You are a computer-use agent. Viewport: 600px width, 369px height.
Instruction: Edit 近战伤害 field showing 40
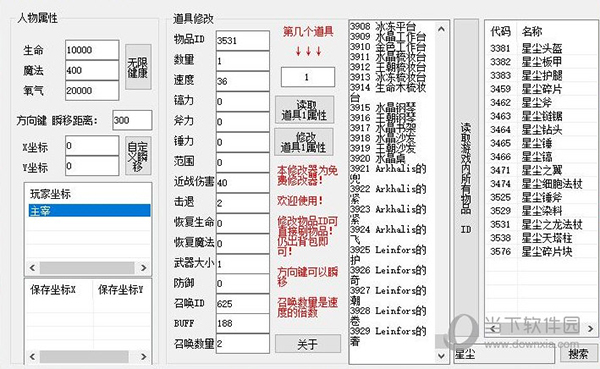coord(243,183)
